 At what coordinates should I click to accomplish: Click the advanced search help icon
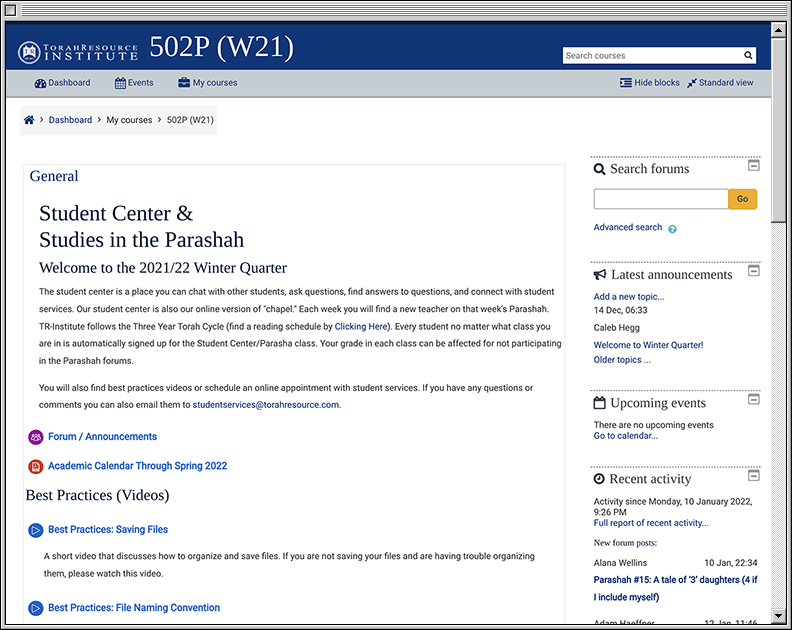click(x=672, y=229)
